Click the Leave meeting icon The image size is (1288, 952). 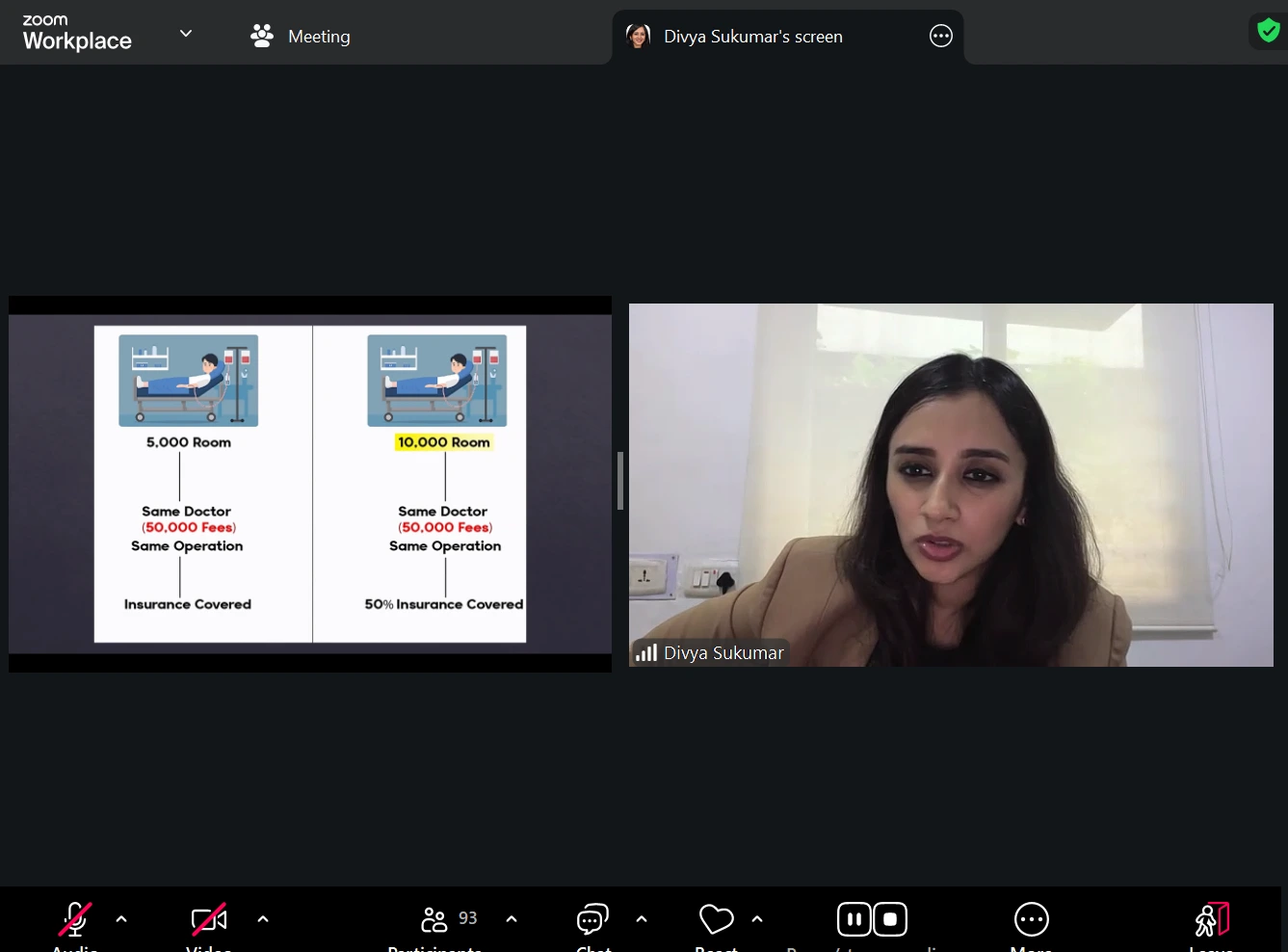1212,919
